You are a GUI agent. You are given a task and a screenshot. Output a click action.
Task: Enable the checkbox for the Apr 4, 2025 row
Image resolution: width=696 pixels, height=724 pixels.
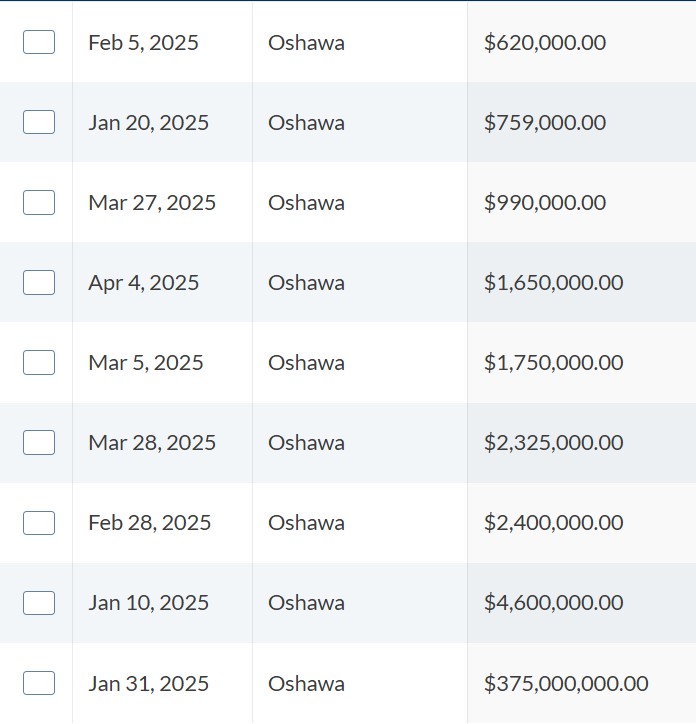[39, 282]
